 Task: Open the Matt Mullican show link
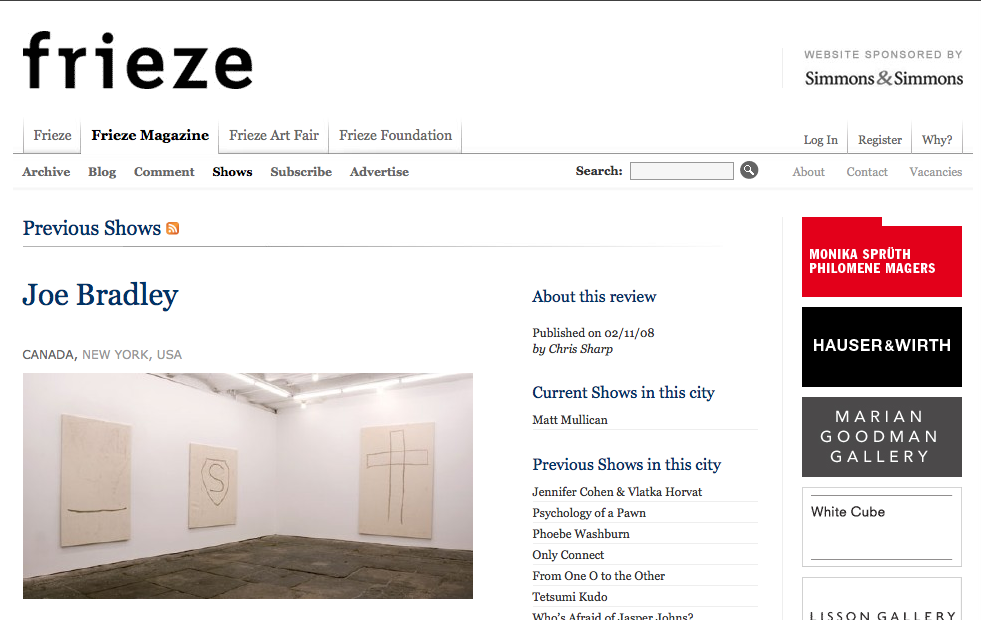570,420
